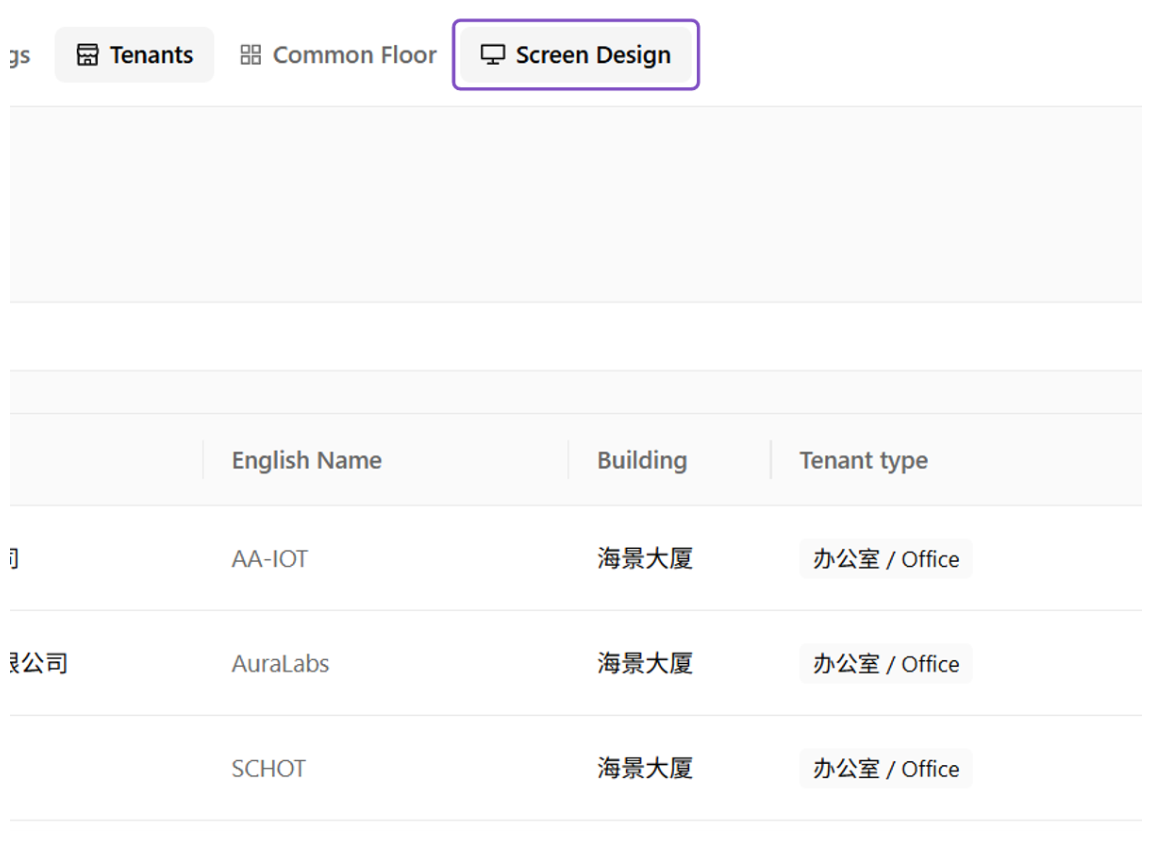1152x841 pixels.
Task: Click the Tenant type column header
Action: pos(863,460)
